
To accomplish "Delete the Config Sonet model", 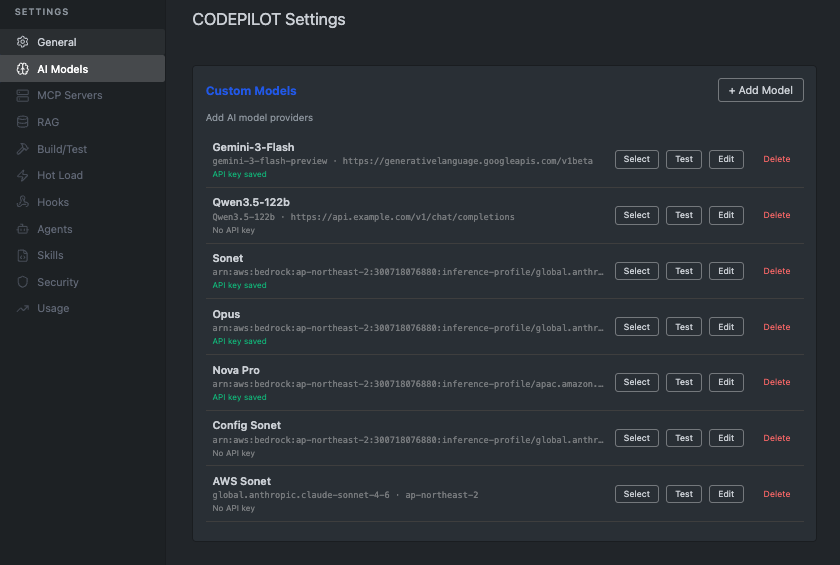I will pos(776,438).
